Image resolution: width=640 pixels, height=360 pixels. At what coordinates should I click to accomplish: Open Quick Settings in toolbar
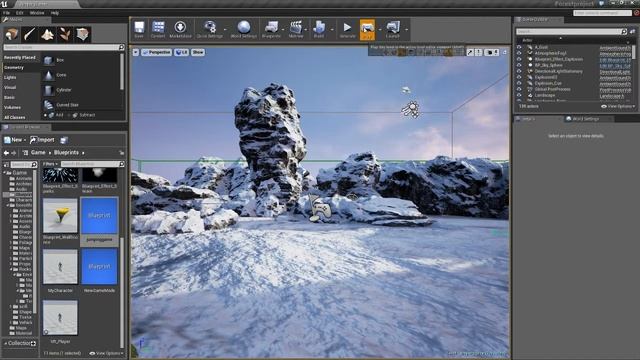[210, 29]
